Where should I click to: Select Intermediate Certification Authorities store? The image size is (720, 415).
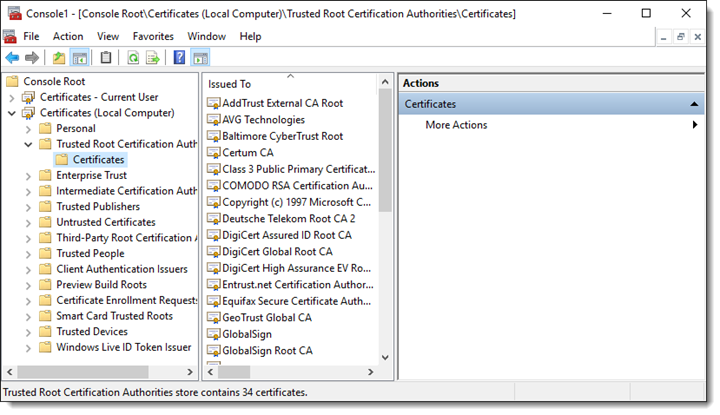point(126,191)
